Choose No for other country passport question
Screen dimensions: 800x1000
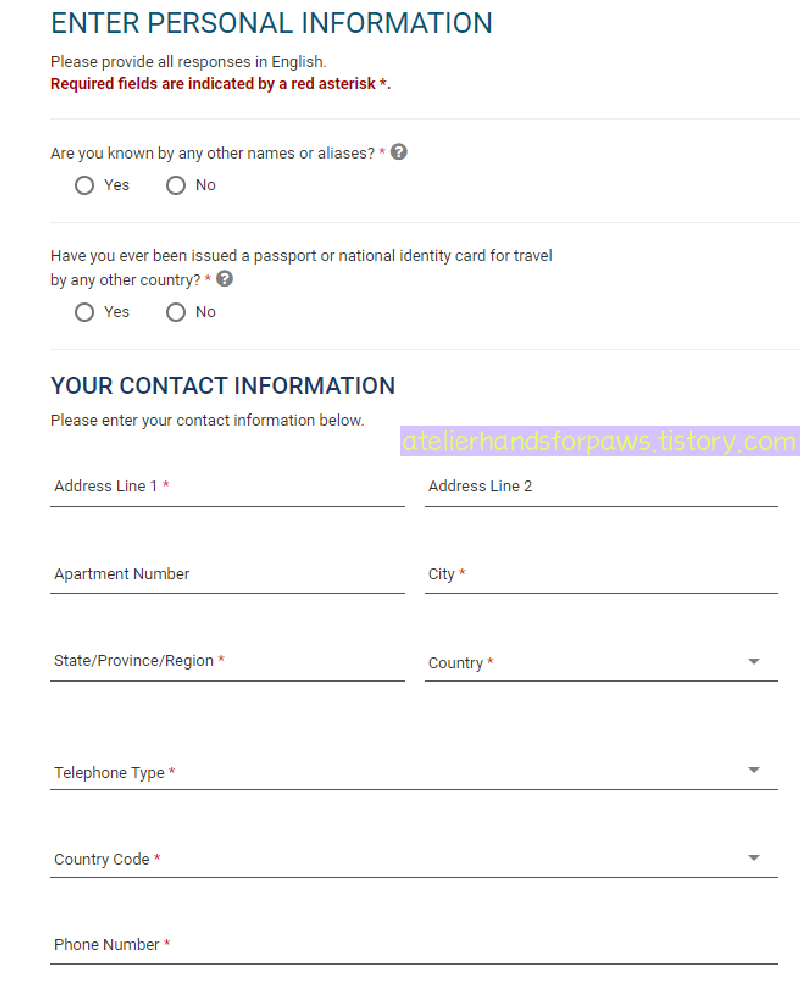pos(175,312)
